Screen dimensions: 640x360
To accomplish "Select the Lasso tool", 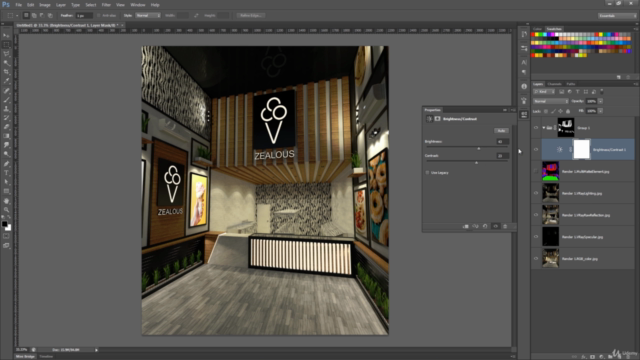I will click(6, 54).
